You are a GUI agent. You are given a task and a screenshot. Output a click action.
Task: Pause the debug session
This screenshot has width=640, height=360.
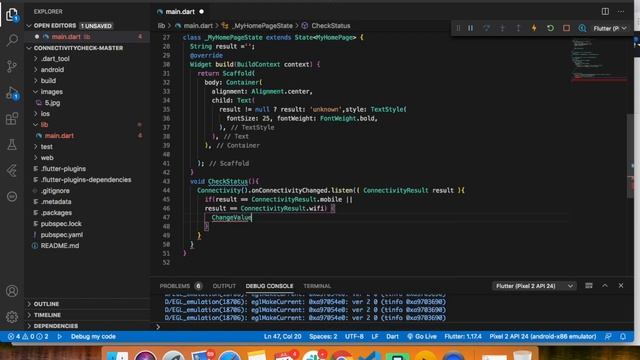click(470, 28)
